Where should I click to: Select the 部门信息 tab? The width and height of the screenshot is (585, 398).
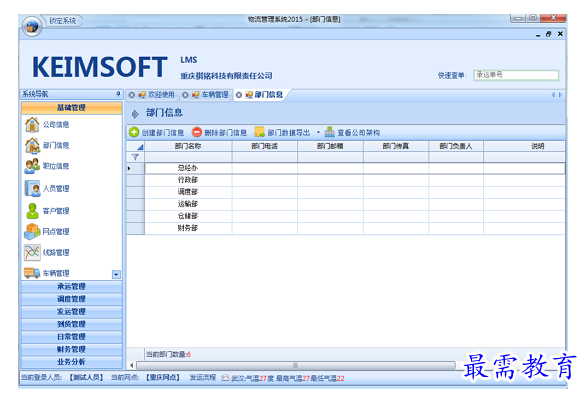[x=269, y=95]
